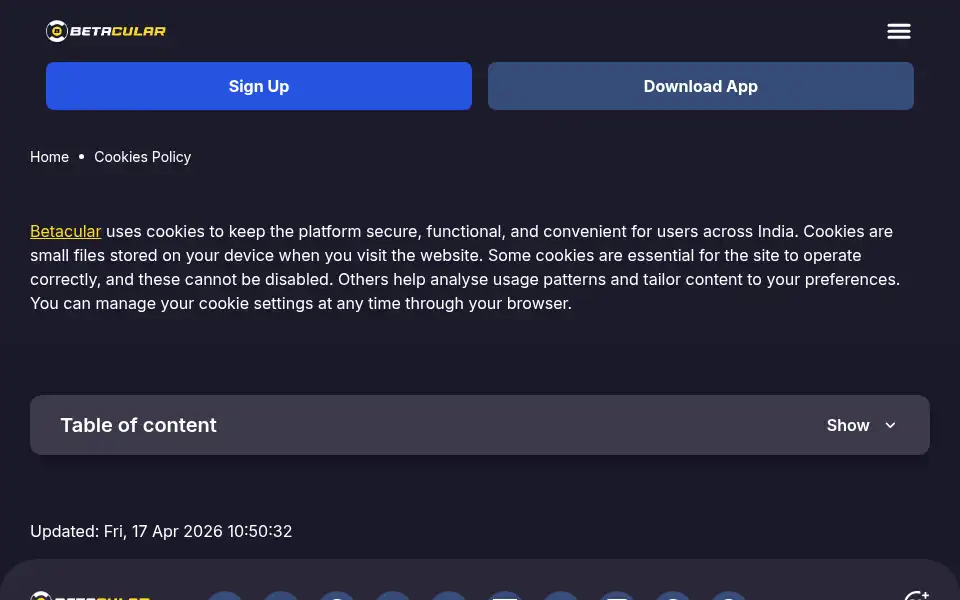
Task: Open the hamburger menu icon
Action: coord(899,31)
